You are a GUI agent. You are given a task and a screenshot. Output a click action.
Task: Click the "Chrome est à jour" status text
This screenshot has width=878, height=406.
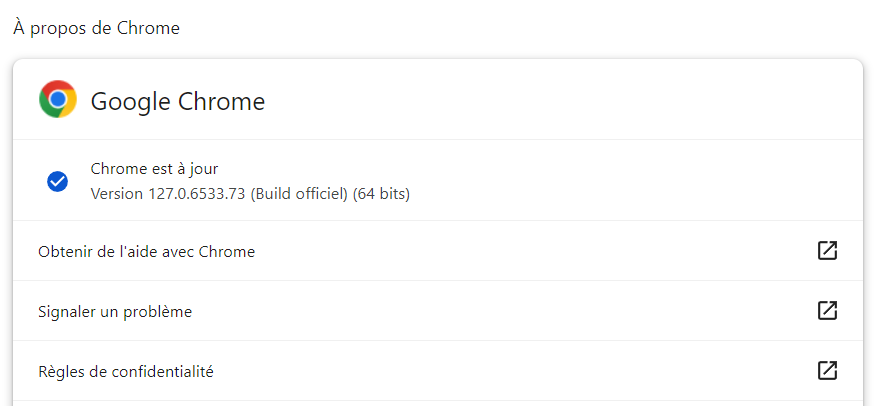(154, 169)
